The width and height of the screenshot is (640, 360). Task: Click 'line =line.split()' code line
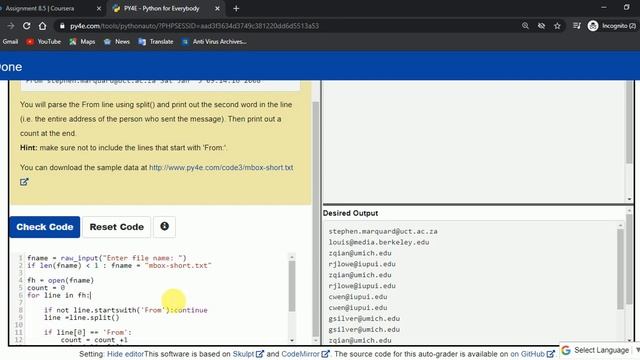pyautogui.click(x=82, y=318)
